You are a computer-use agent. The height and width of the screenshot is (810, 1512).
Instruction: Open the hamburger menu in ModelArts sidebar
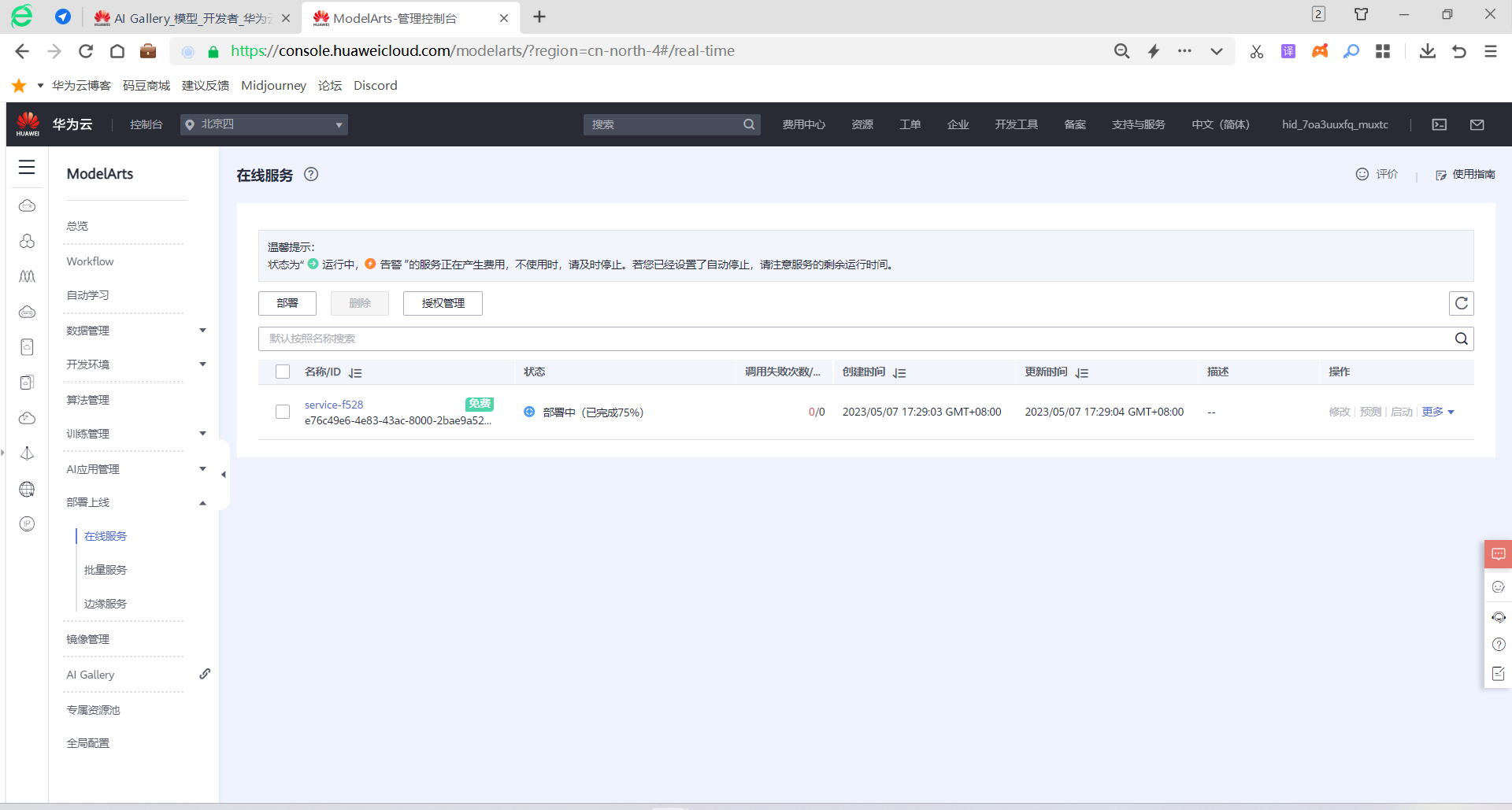27,167
